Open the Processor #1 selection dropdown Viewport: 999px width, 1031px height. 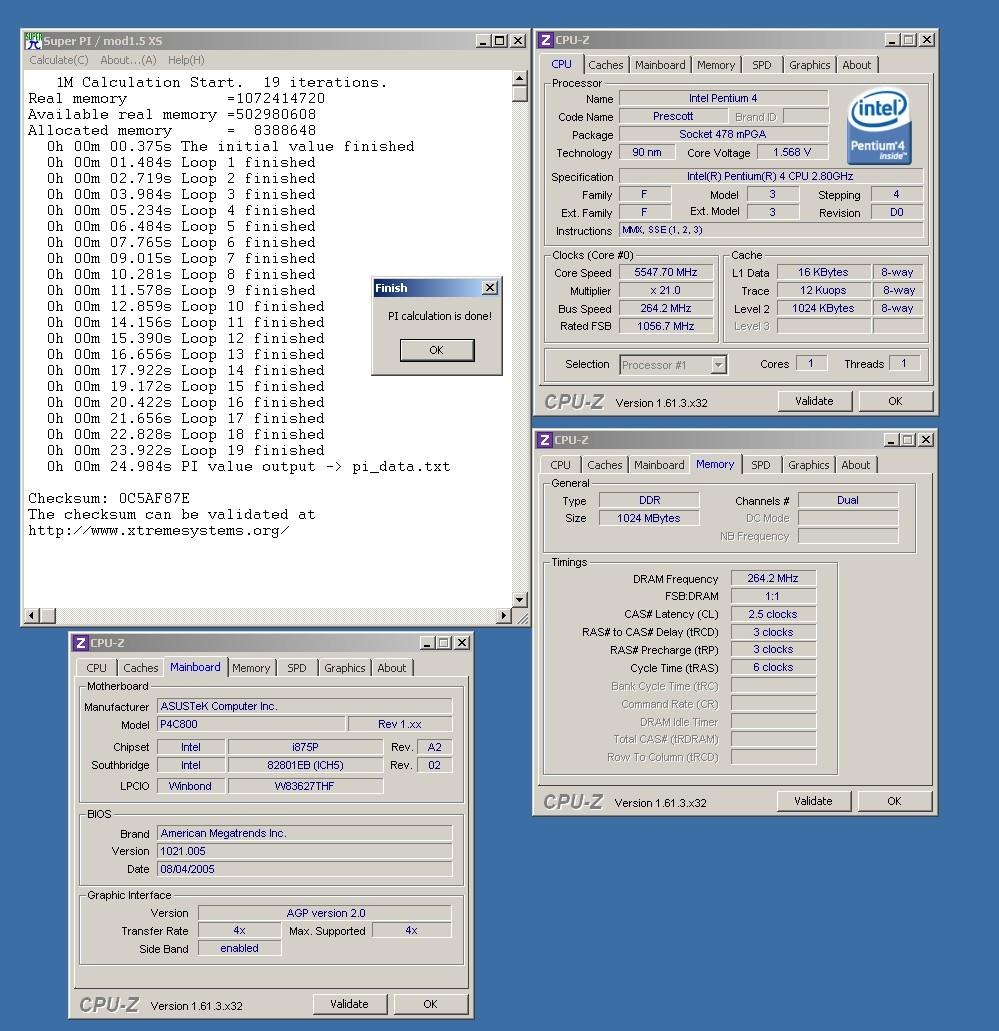click(x=719, y=364)
